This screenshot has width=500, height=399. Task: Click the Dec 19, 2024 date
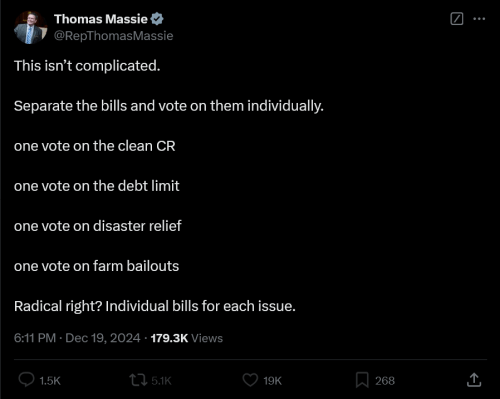[x=103, y=338]
